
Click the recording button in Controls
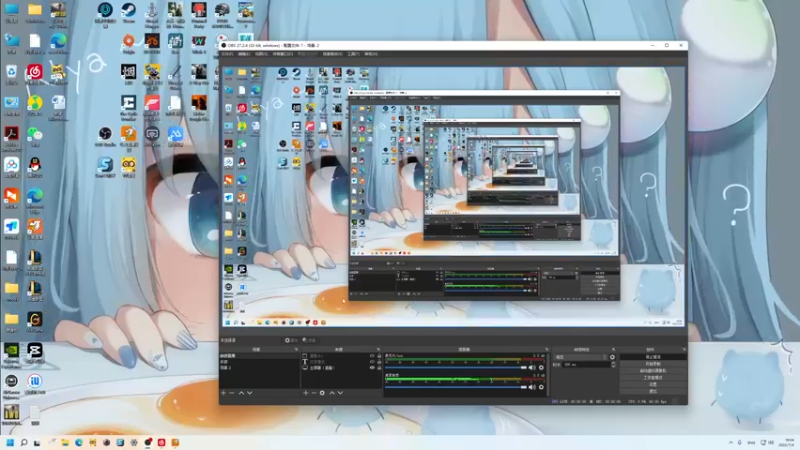(653, 364)
